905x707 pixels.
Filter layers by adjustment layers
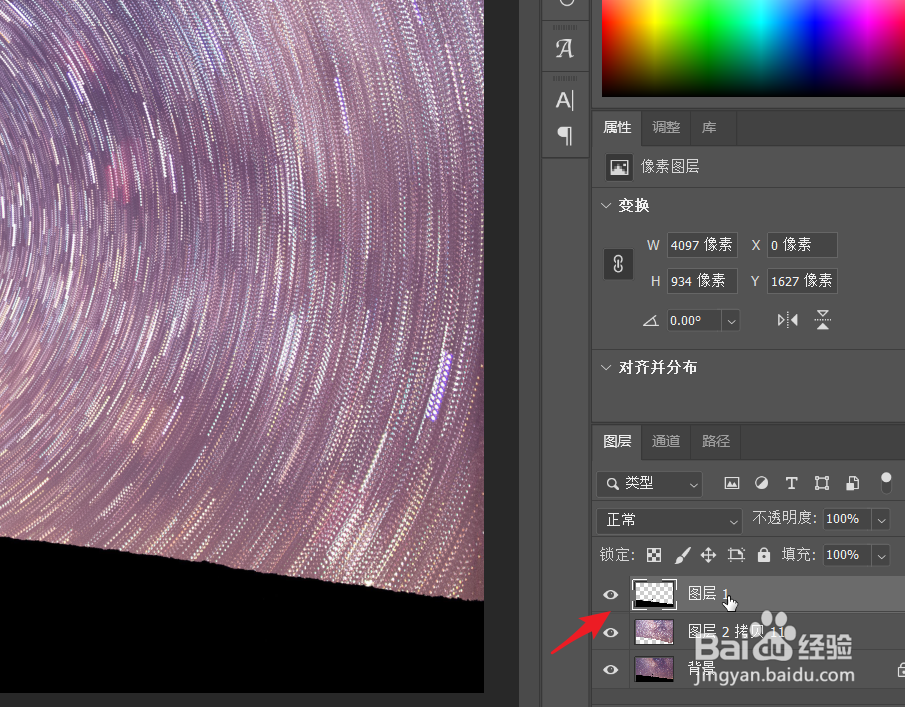pyautogui.click(x=761, y=483)
